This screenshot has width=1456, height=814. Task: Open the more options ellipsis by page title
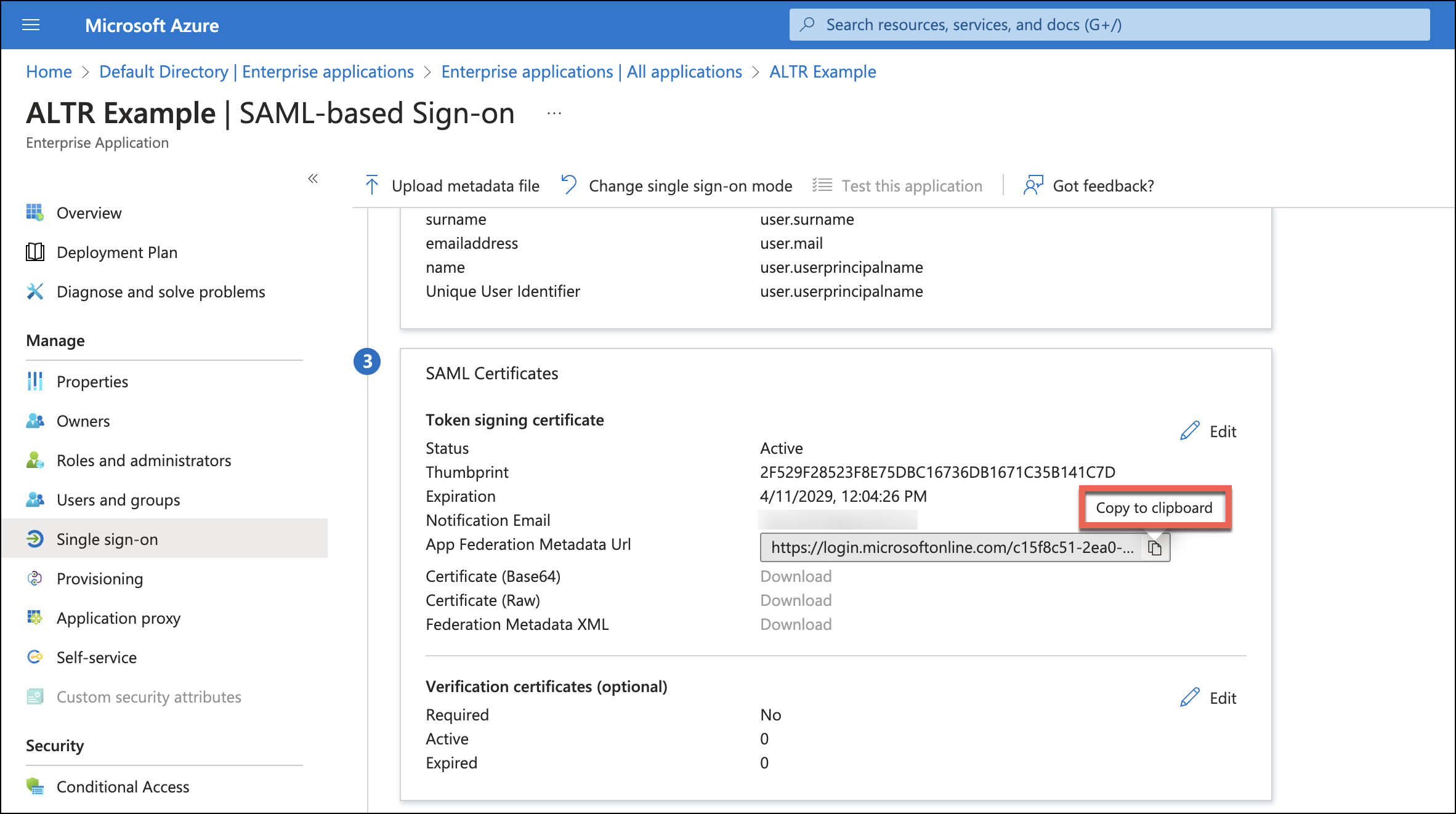click(554, 113)
